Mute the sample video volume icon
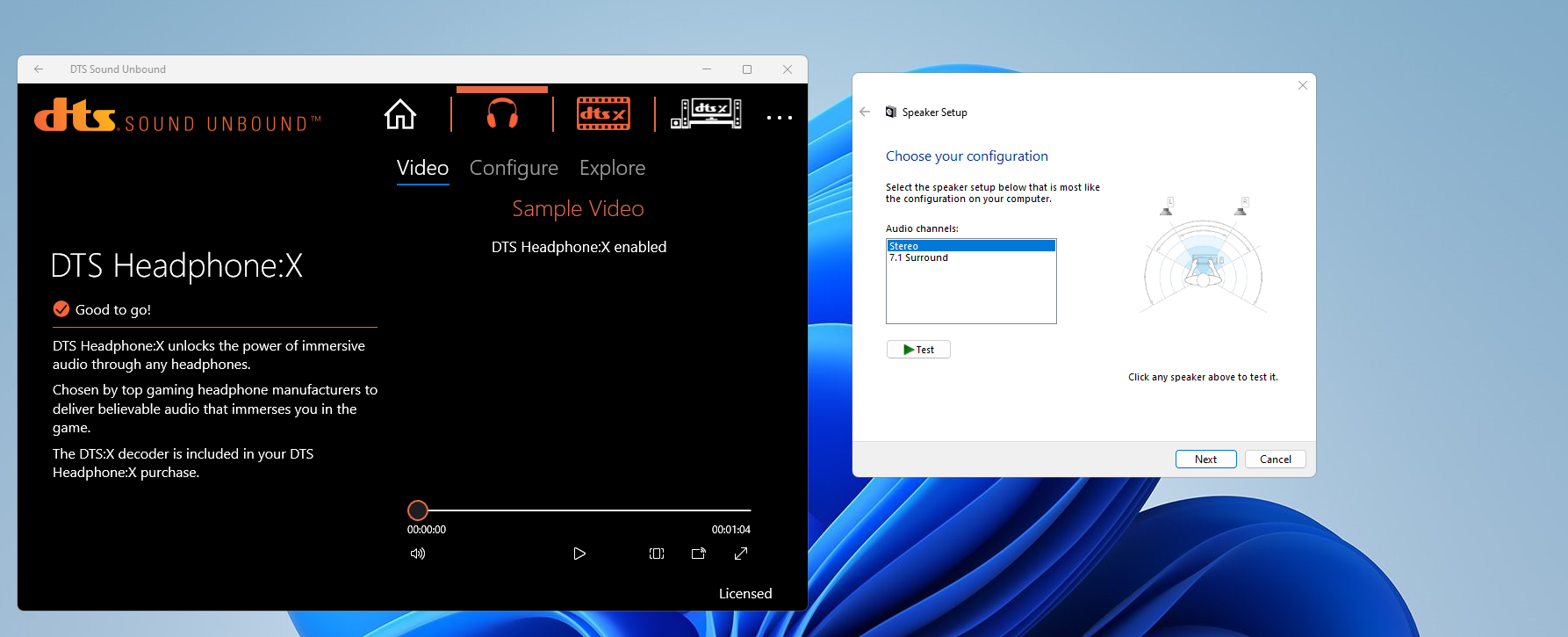1568x637 pixels. [x=418, y=554]
